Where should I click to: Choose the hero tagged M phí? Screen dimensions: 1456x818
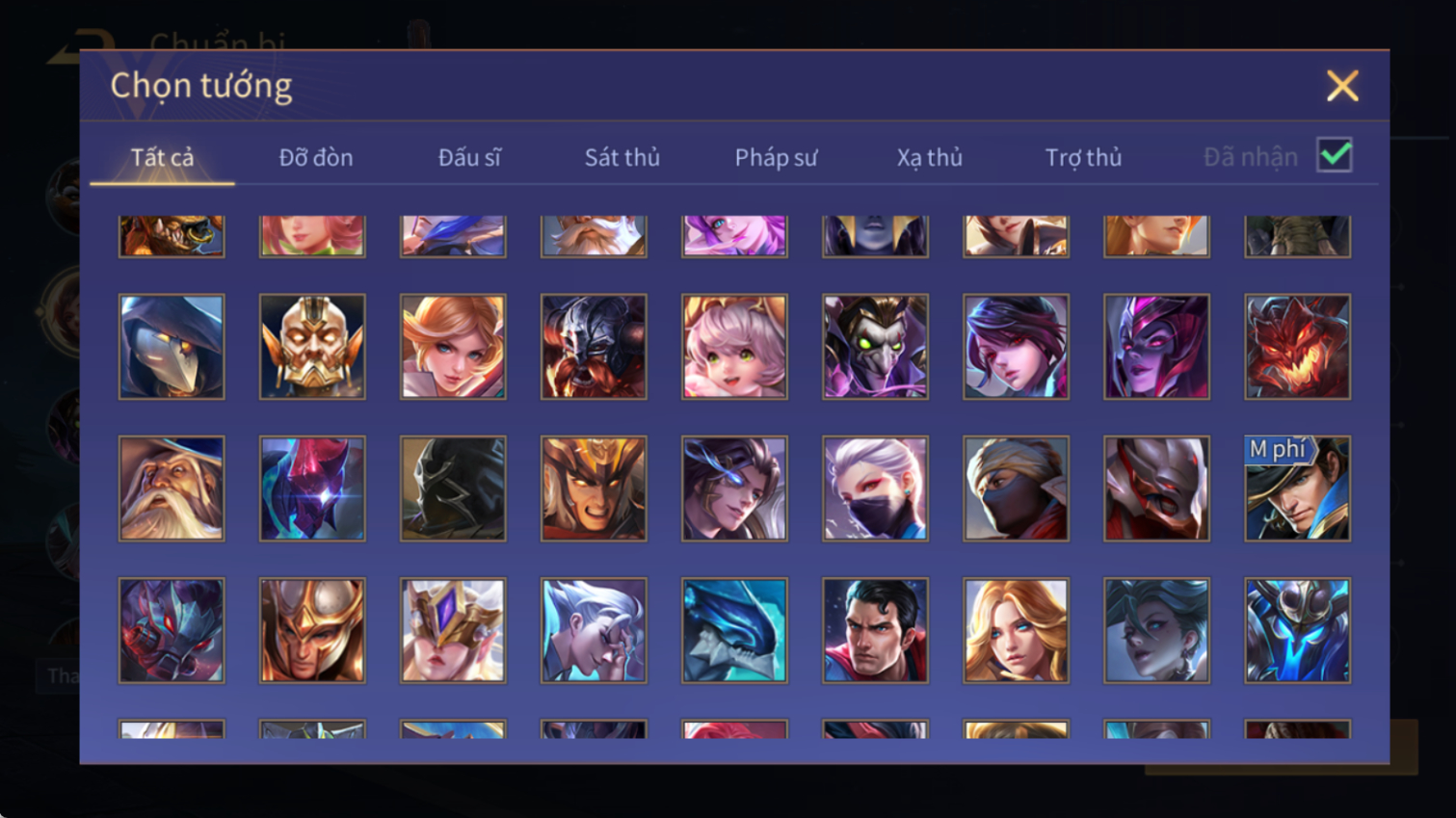[1297, 488]
